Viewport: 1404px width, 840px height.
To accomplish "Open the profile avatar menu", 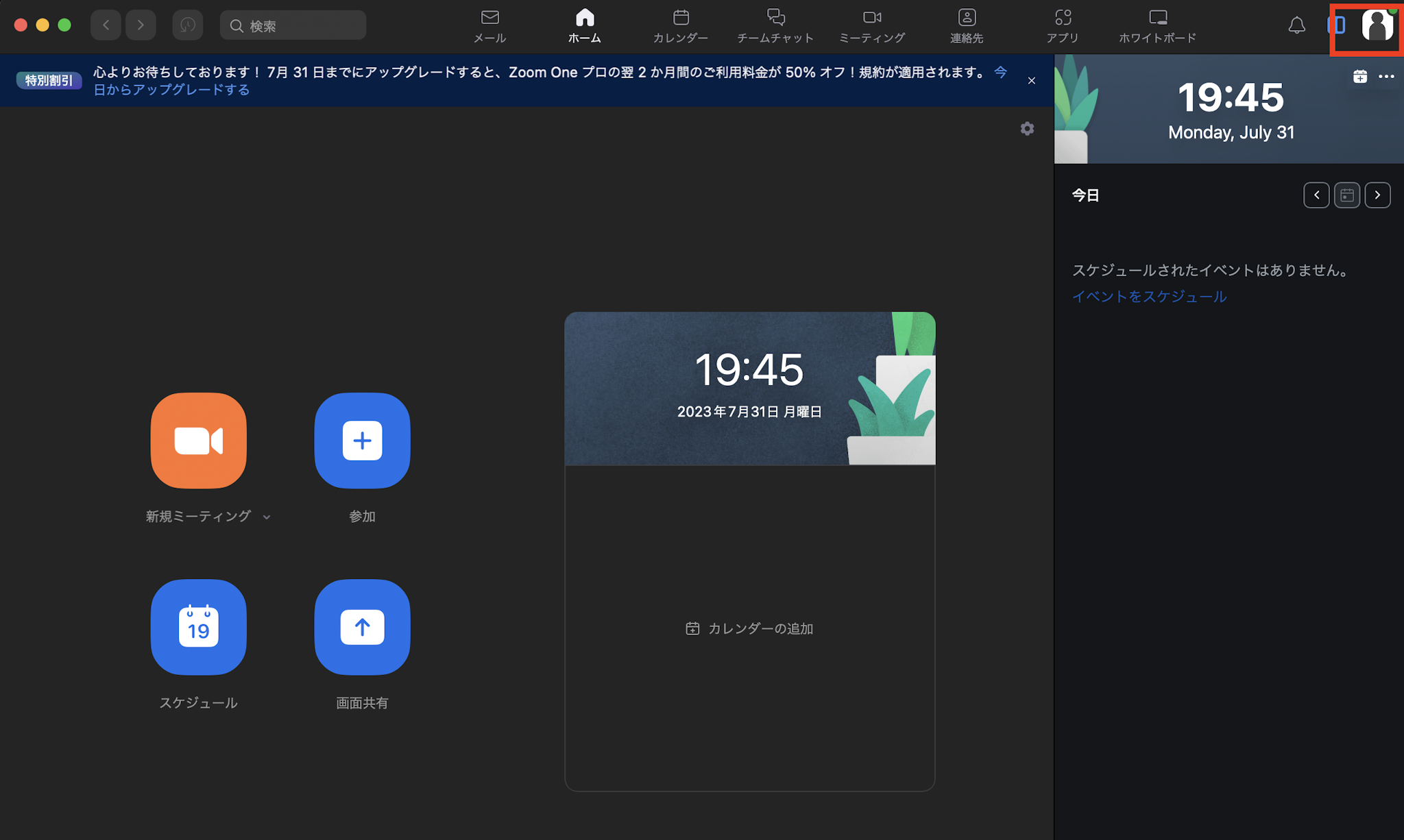I will [x=1377, y=26].
